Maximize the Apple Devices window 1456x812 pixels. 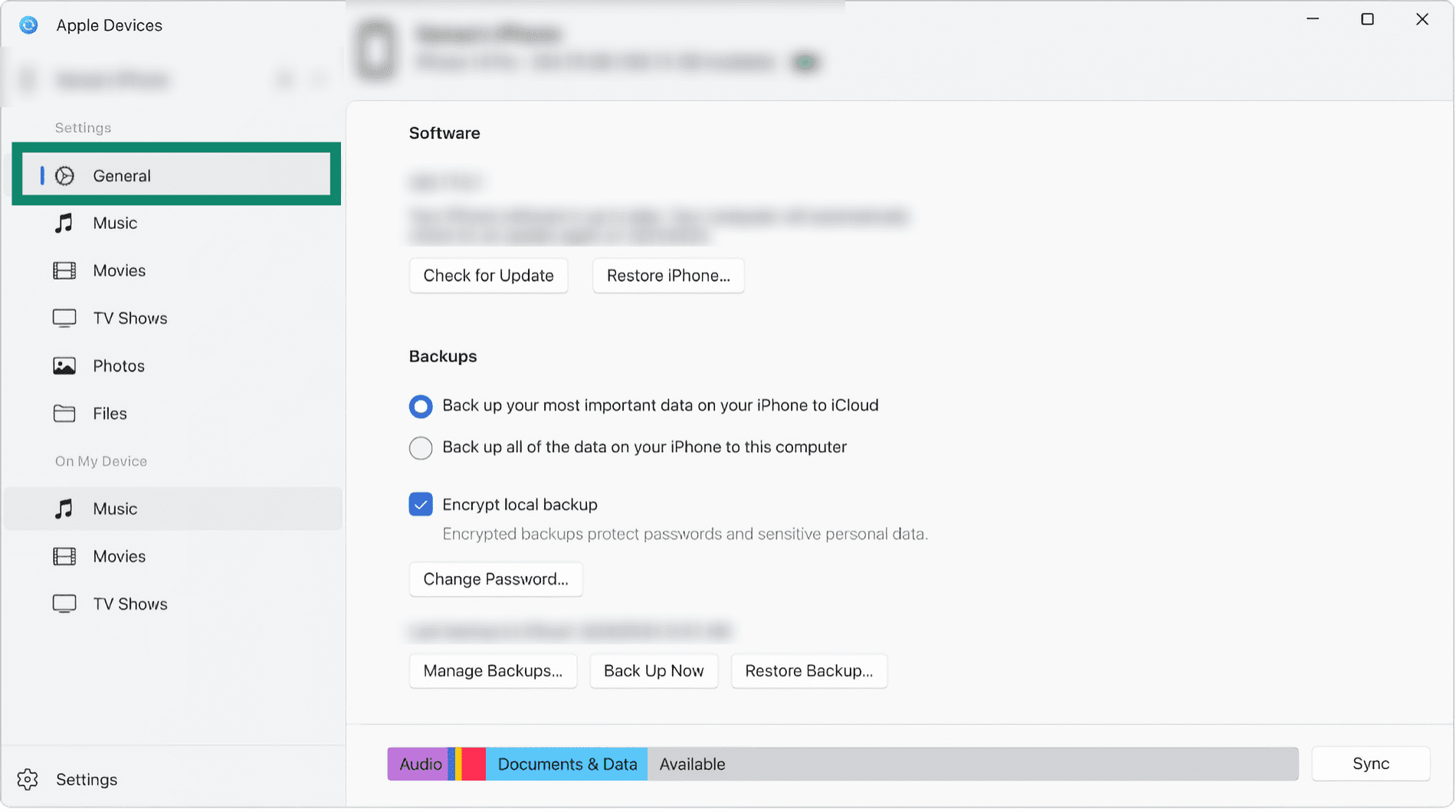click(x=1368, y=19)
